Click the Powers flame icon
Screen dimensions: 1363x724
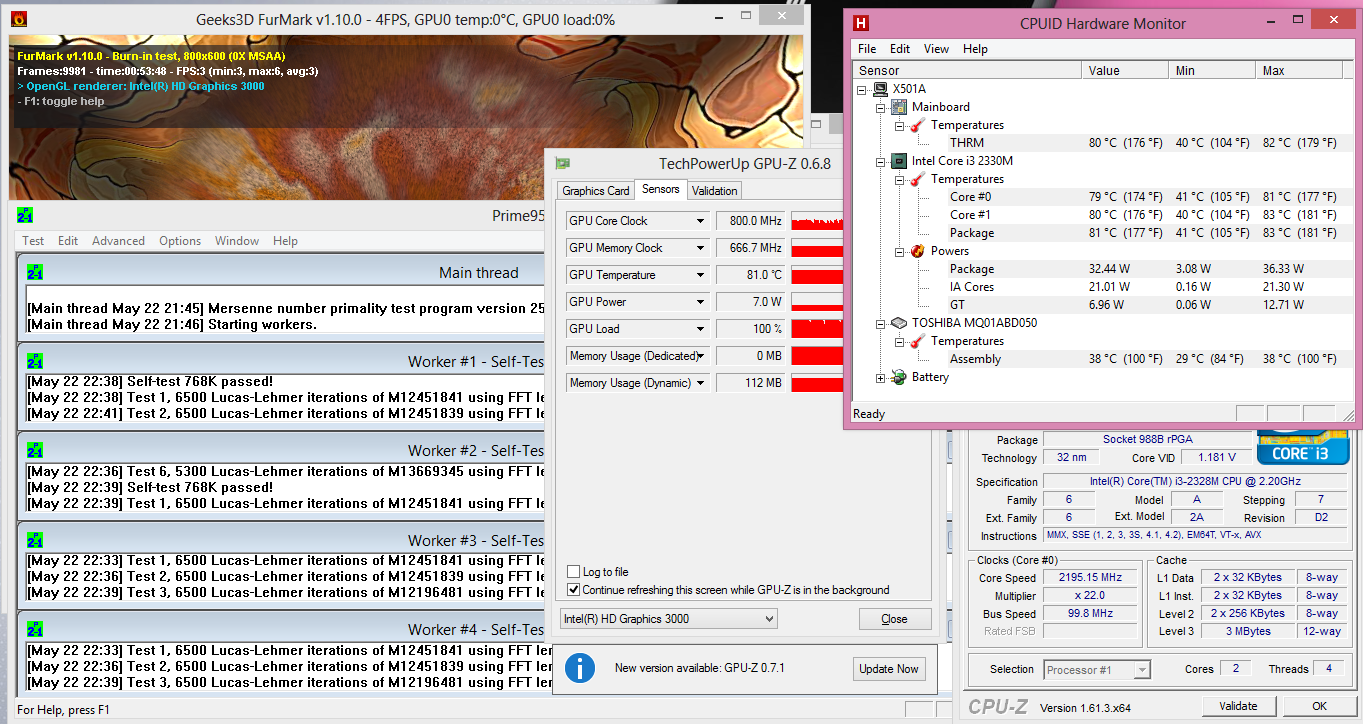tap(919, 251)
